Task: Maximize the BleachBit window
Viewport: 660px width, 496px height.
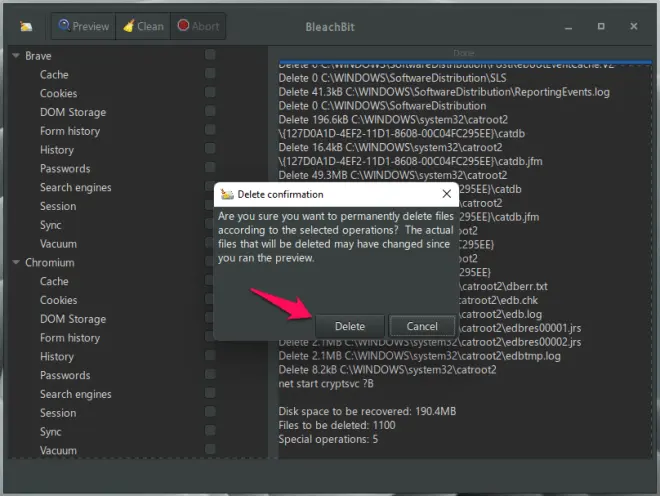Action: (x=601, y=27)
